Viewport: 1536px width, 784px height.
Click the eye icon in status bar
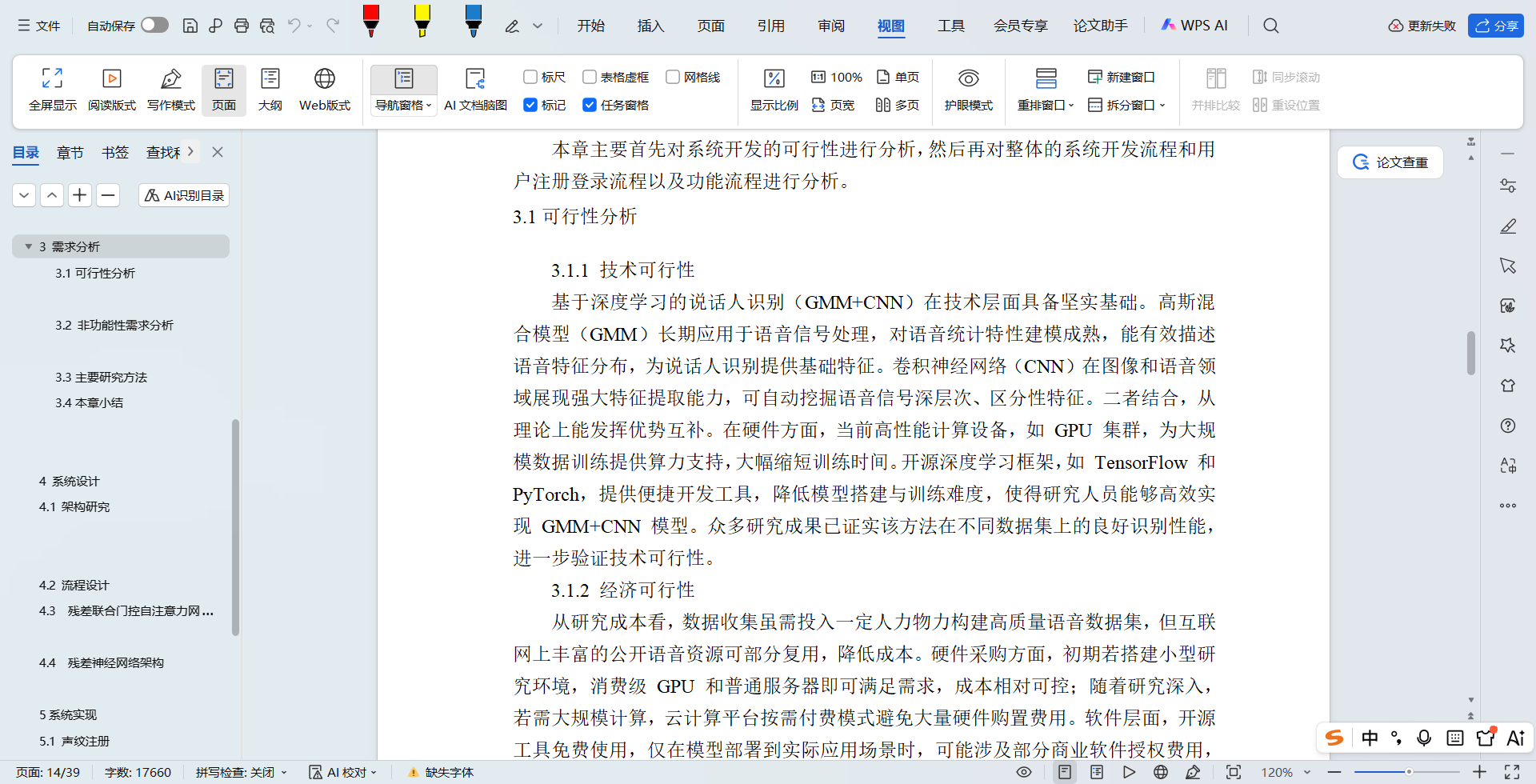click(x=1023, y=772)
